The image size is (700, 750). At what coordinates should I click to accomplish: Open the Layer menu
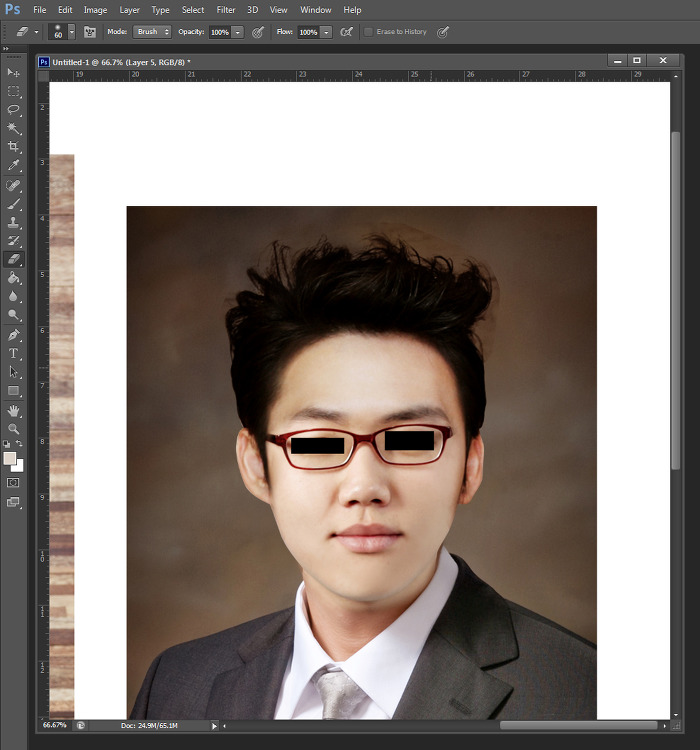coord(129,10)
